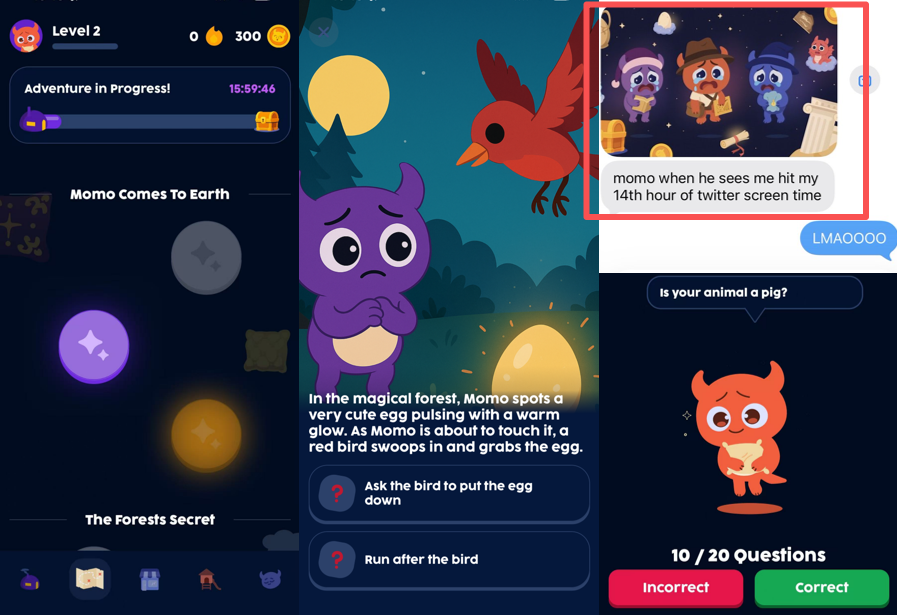Select the glowing purple level node
This screenshot has width=897, height=615.
coord(94,347)
